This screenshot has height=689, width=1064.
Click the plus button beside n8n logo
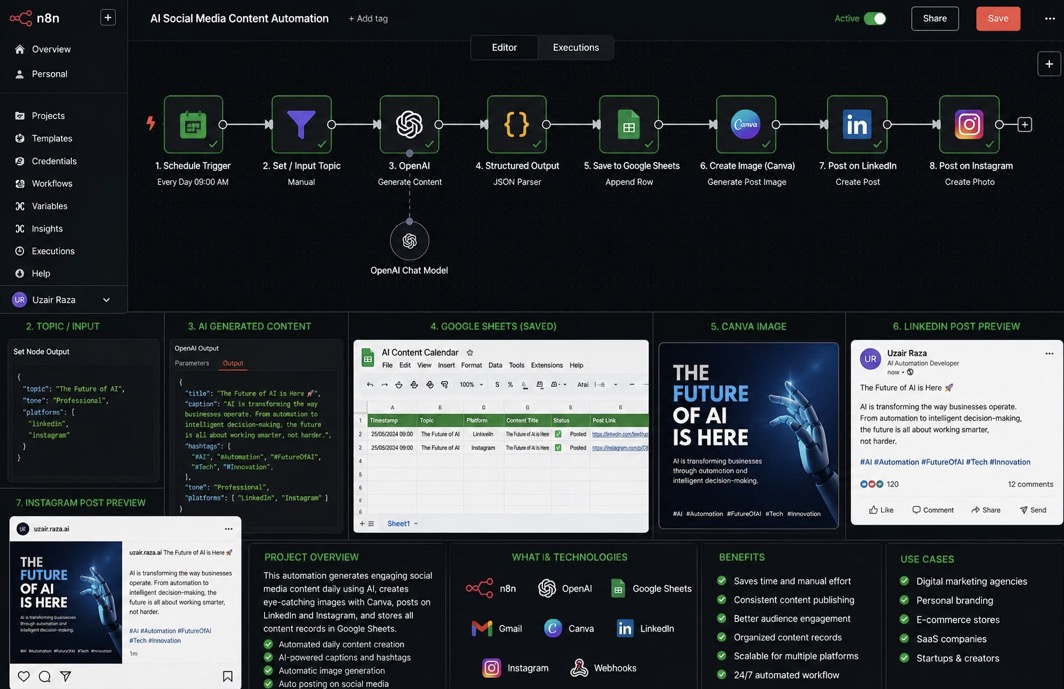click(108, 18)
